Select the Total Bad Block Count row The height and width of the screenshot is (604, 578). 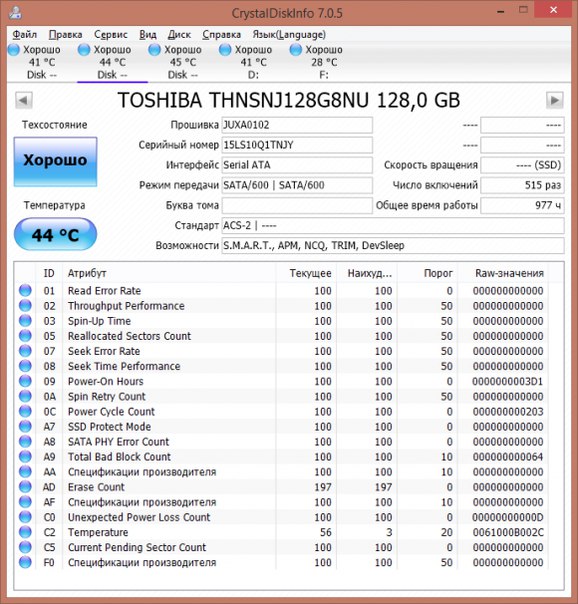283,457
